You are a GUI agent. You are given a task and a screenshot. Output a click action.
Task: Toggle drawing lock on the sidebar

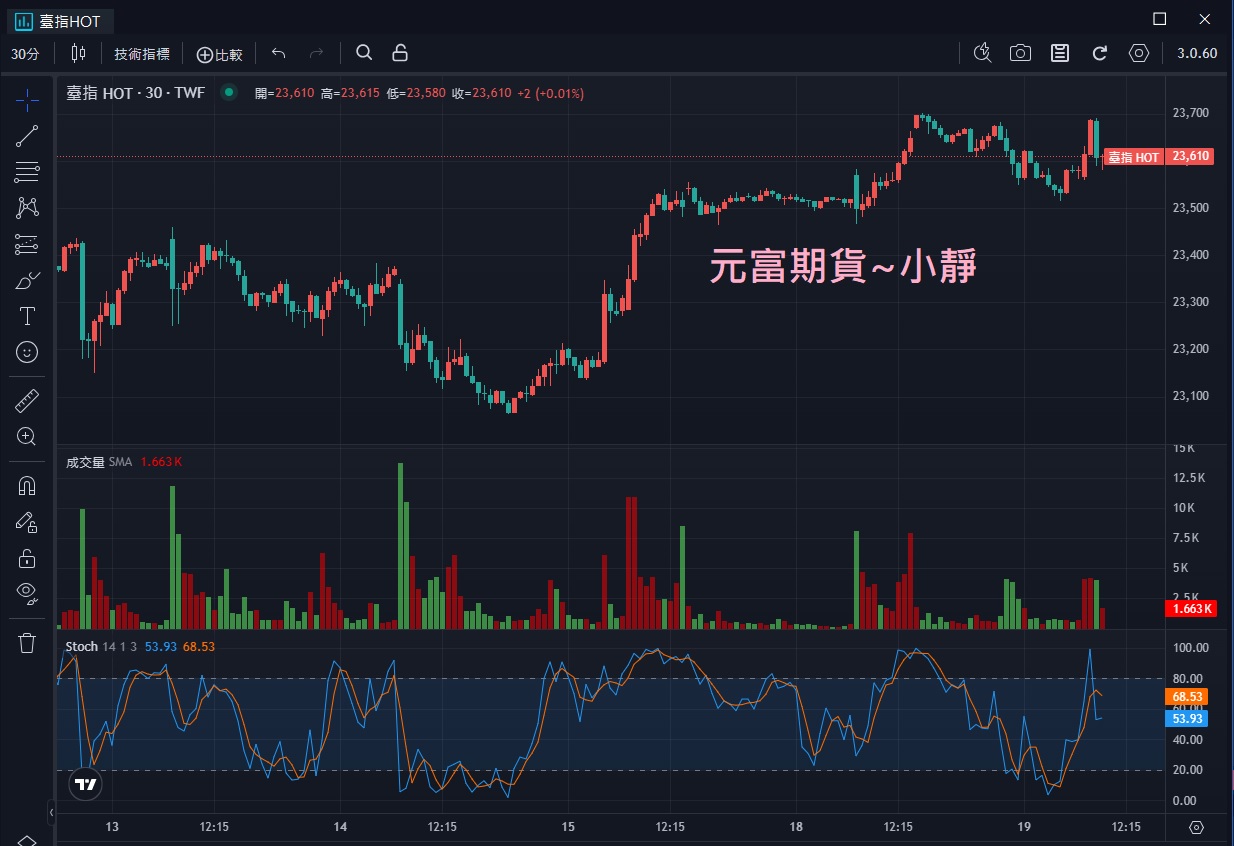27,558
